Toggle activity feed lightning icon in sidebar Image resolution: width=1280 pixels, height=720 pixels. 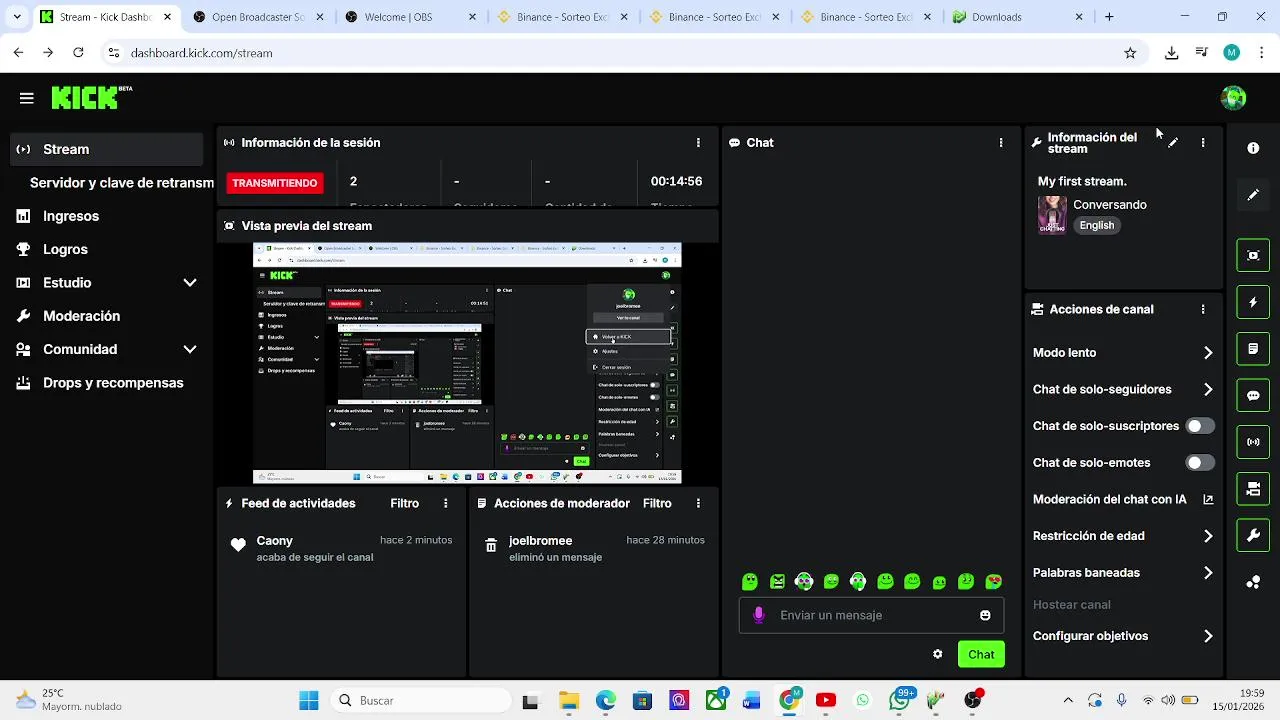(1253, 302)
